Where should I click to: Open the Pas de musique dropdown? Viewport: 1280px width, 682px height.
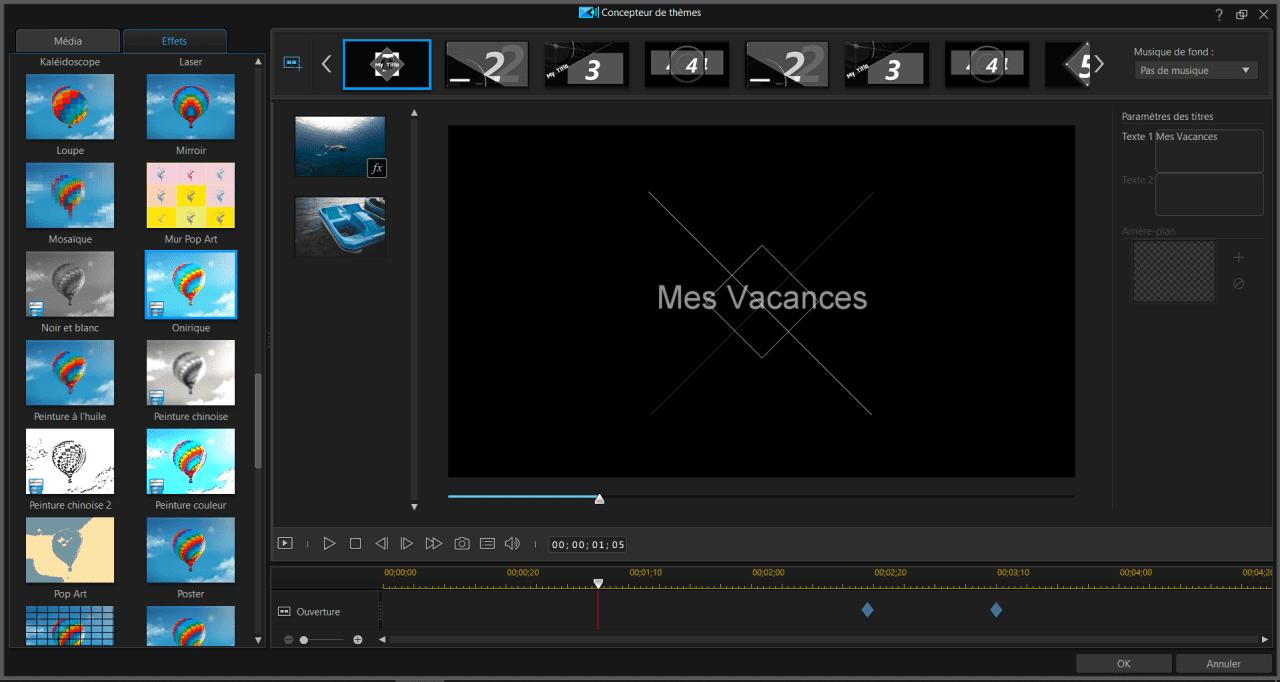(1196, 70)
